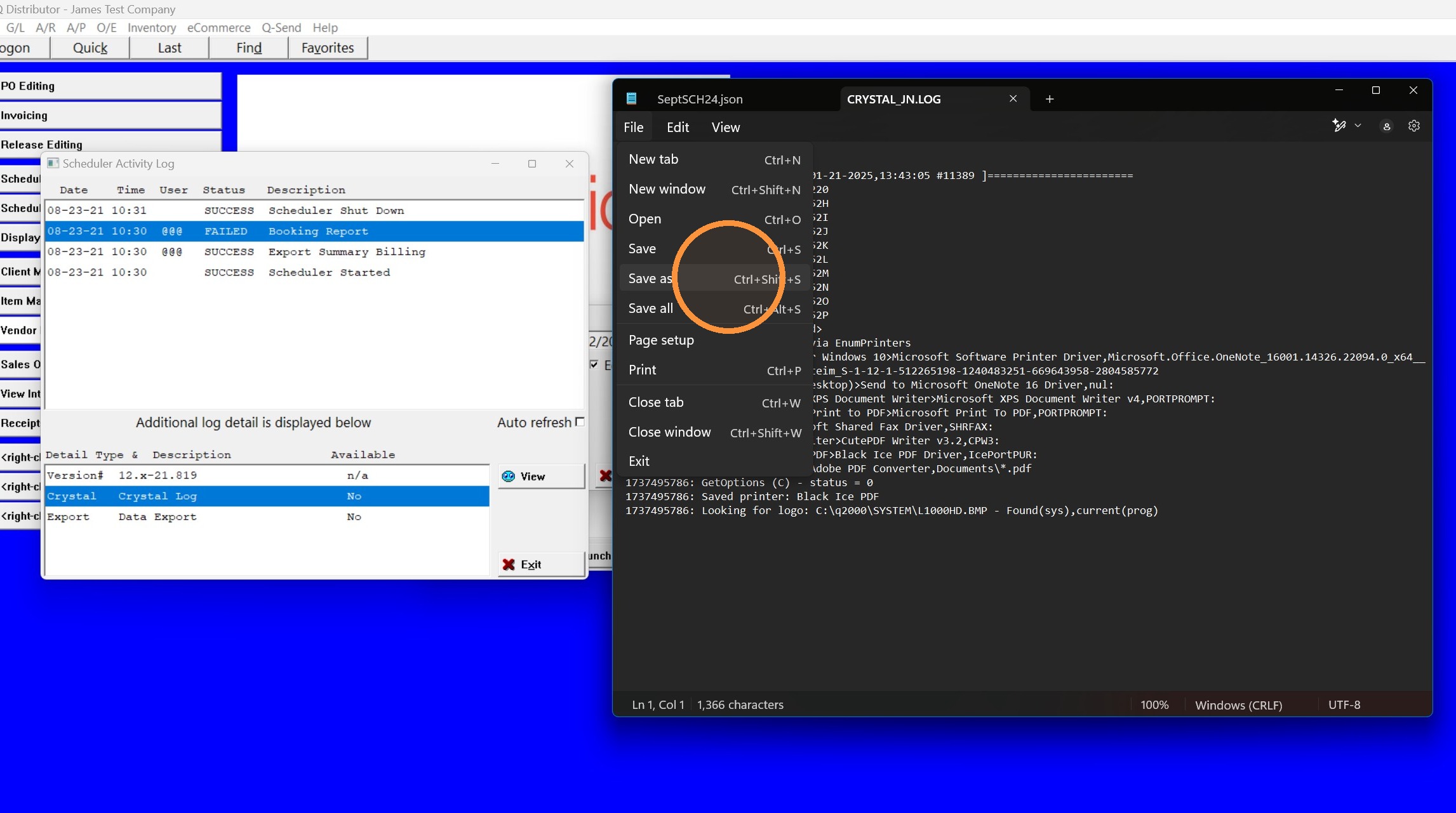
Task: Open the Inventory menu
Action: (x=152, y=27)
